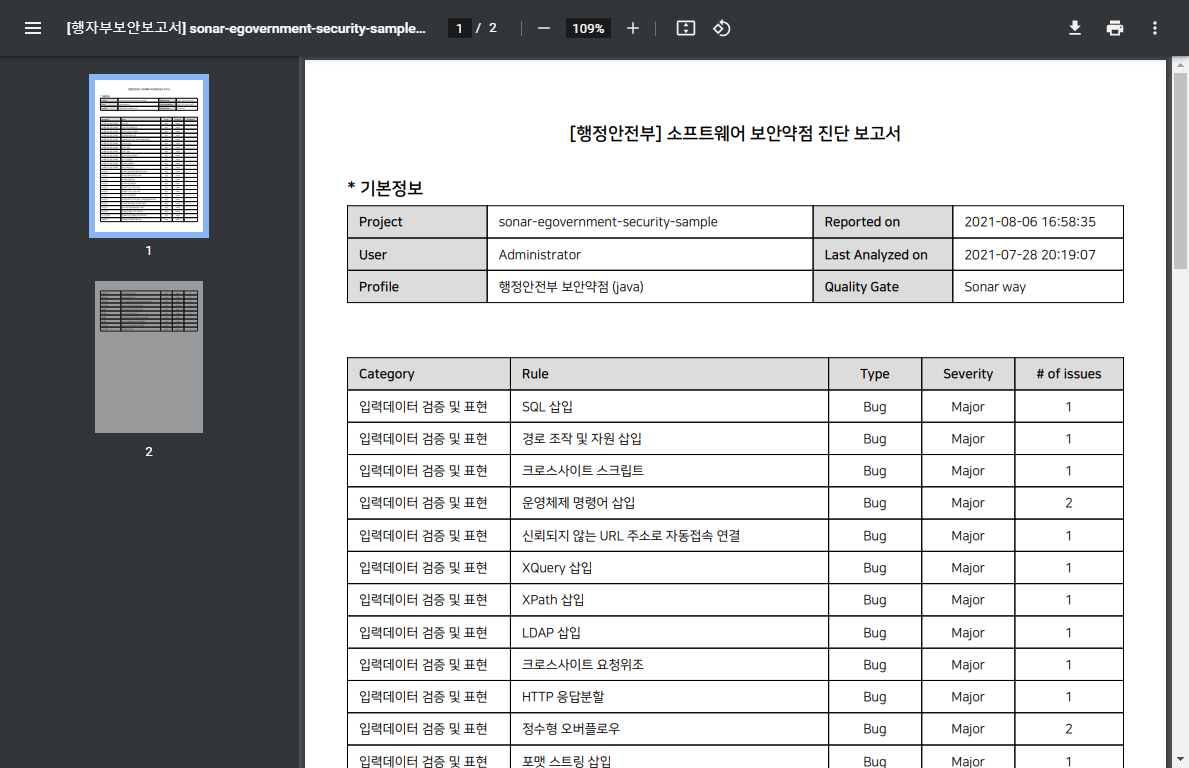This screenshot has width=1189, height=768.
Task: Download the PDF file
Action: [x=1074, y=28]
